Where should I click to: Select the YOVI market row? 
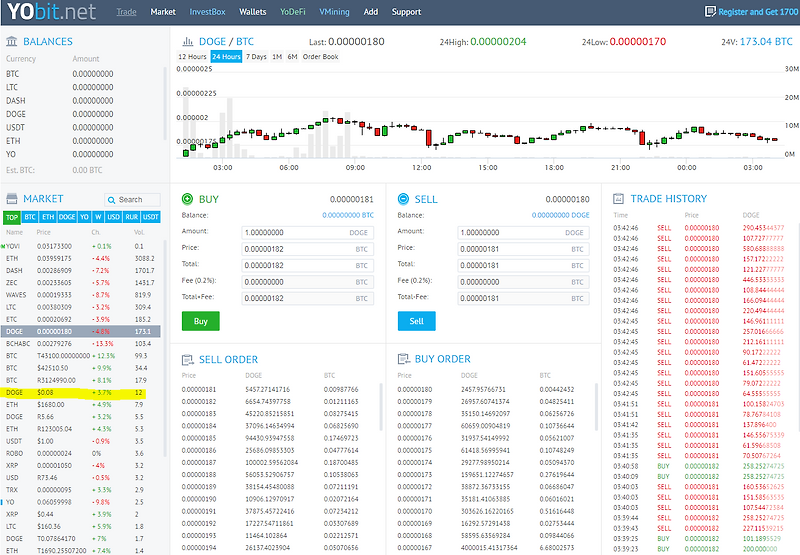coord(81,246)
